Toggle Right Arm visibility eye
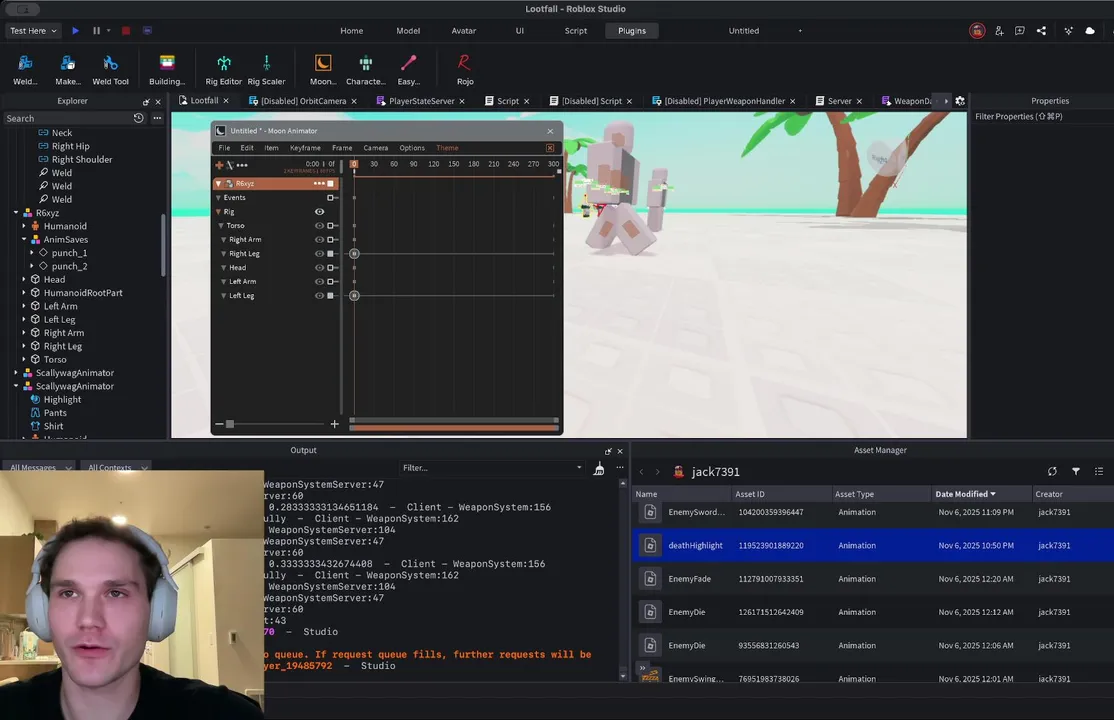Viewport: 1114px width, 720px height. (320, 240)
